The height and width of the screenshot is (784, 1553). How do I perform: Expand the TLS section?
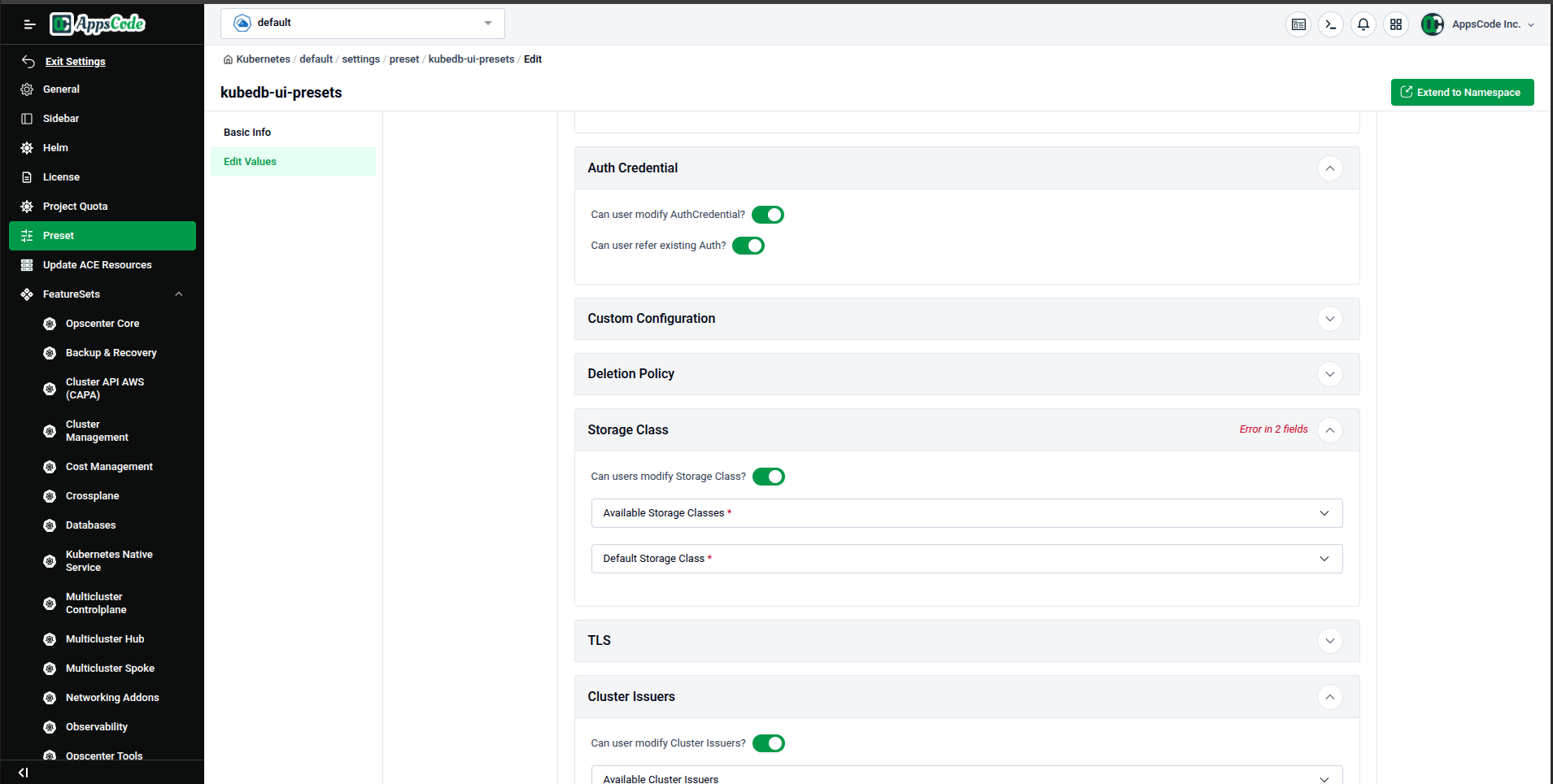(x=1329, y=641)
